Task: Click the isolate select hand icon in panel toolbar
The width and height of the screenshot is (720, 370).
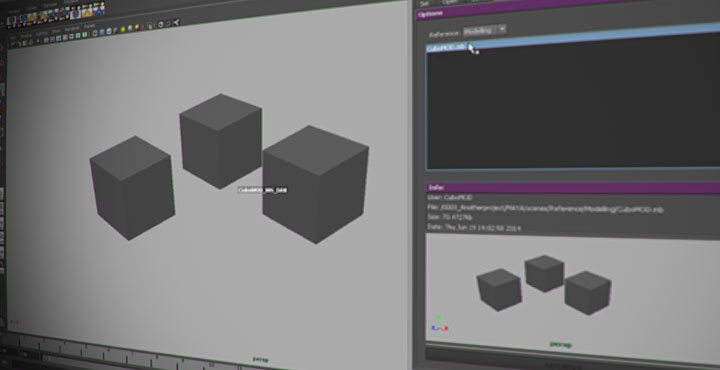Action: (150, 26)
